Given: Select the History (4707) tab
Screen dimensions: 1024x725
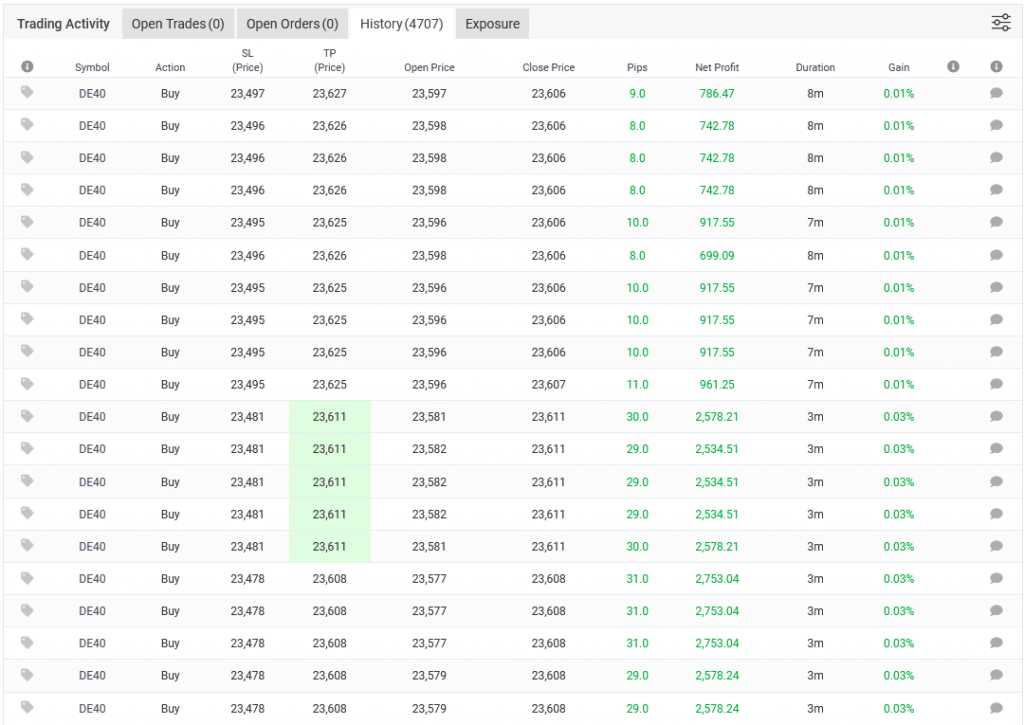Looking at the screenshot, I should (401, 24).
